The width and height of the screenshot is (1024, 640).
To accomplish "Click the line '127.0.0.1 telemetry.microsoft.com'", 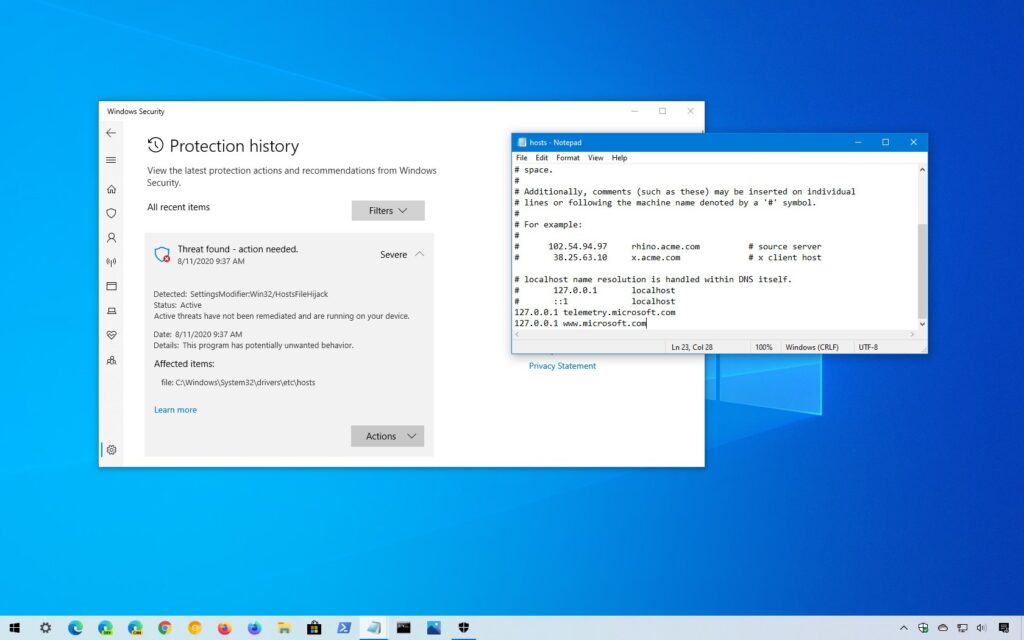I will point(595,312).
